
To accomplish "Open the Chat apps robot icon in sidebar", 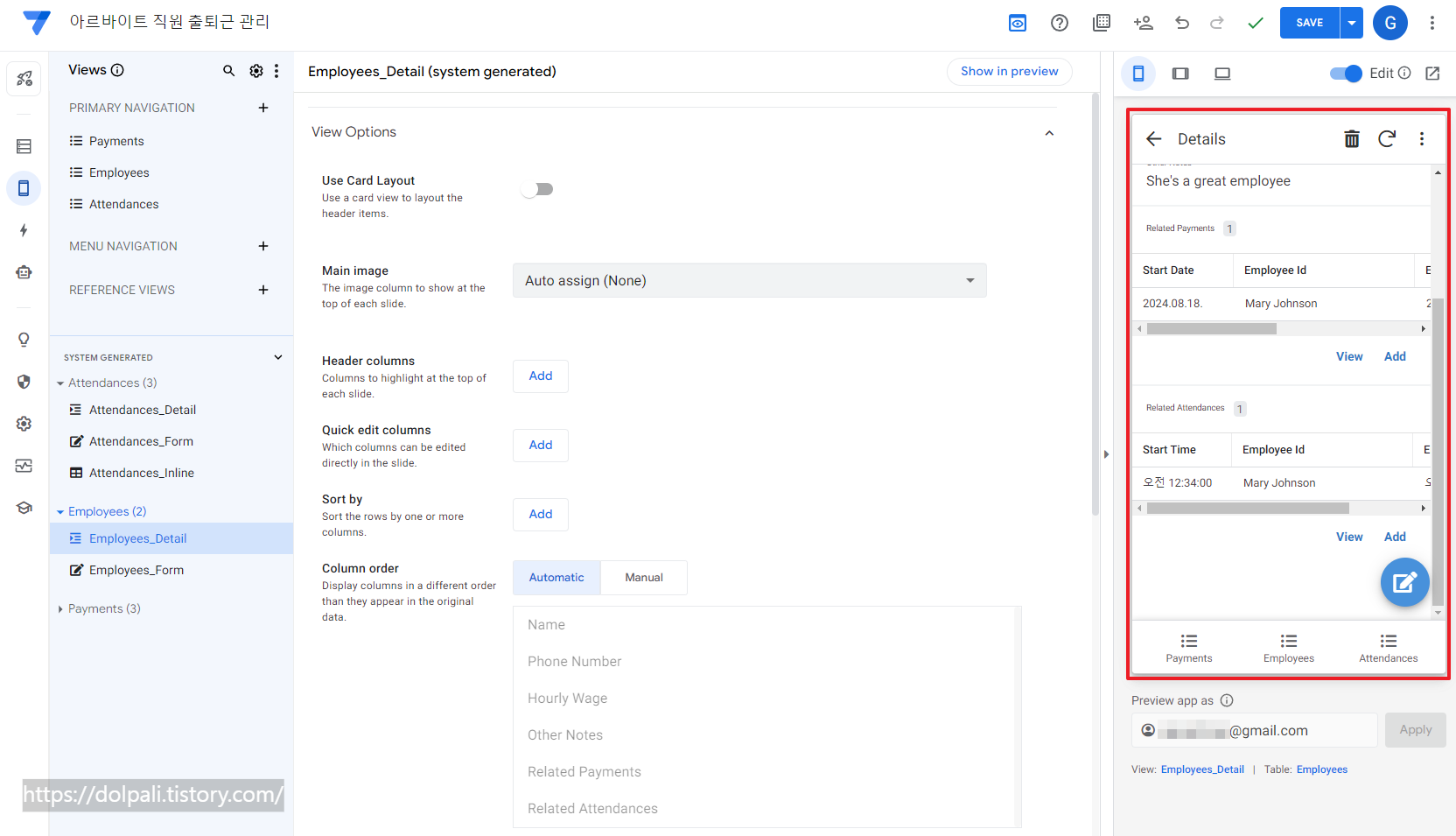I will 24,272.
